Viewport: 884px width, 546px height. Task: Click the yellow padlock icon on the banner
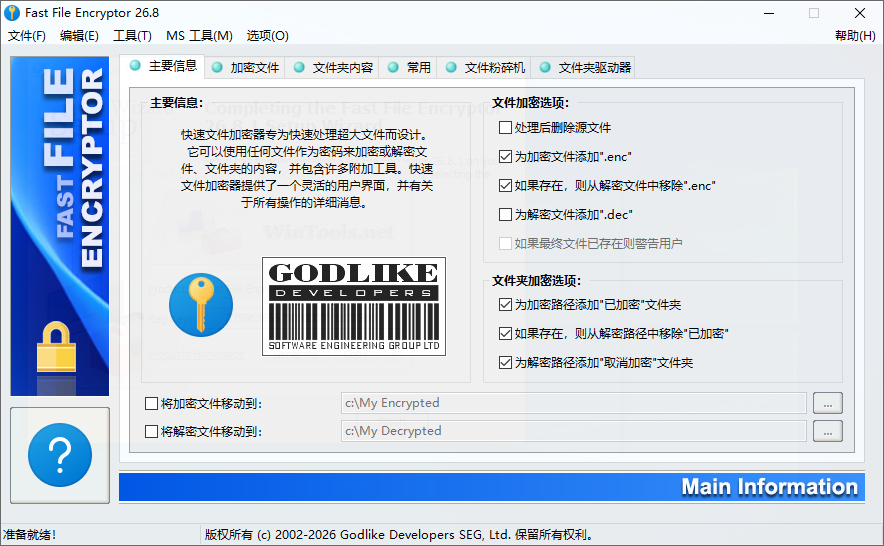pos(56,346)
